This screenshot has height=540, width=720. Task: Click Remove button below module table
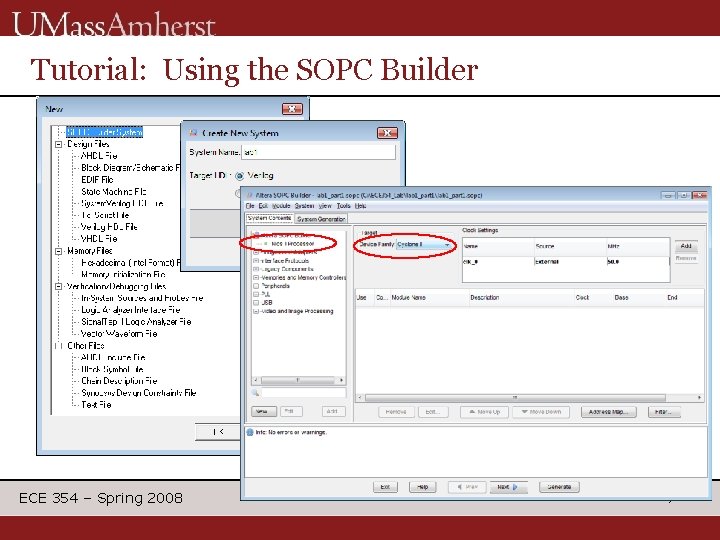pyautogui.click(x=396, y=412)
